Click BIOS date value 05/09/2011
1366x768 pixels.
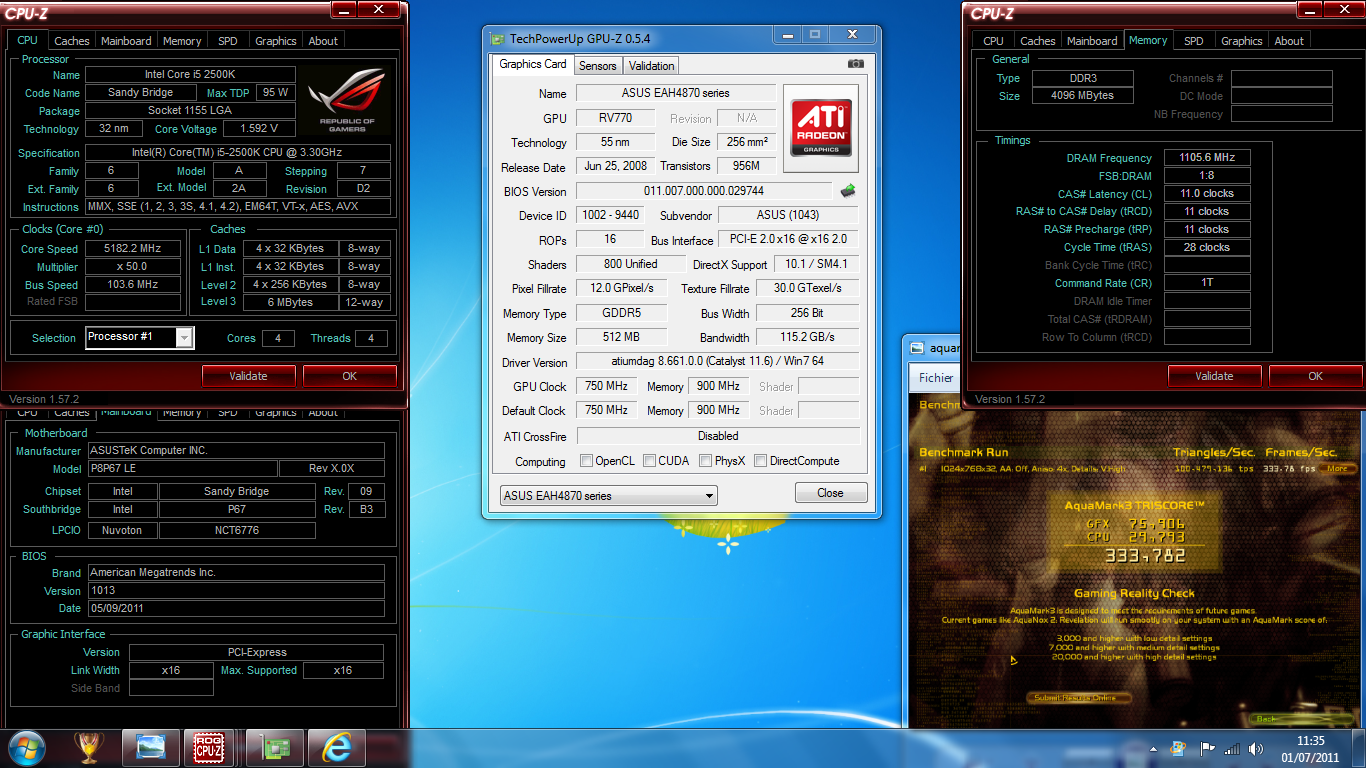(236, 608)
